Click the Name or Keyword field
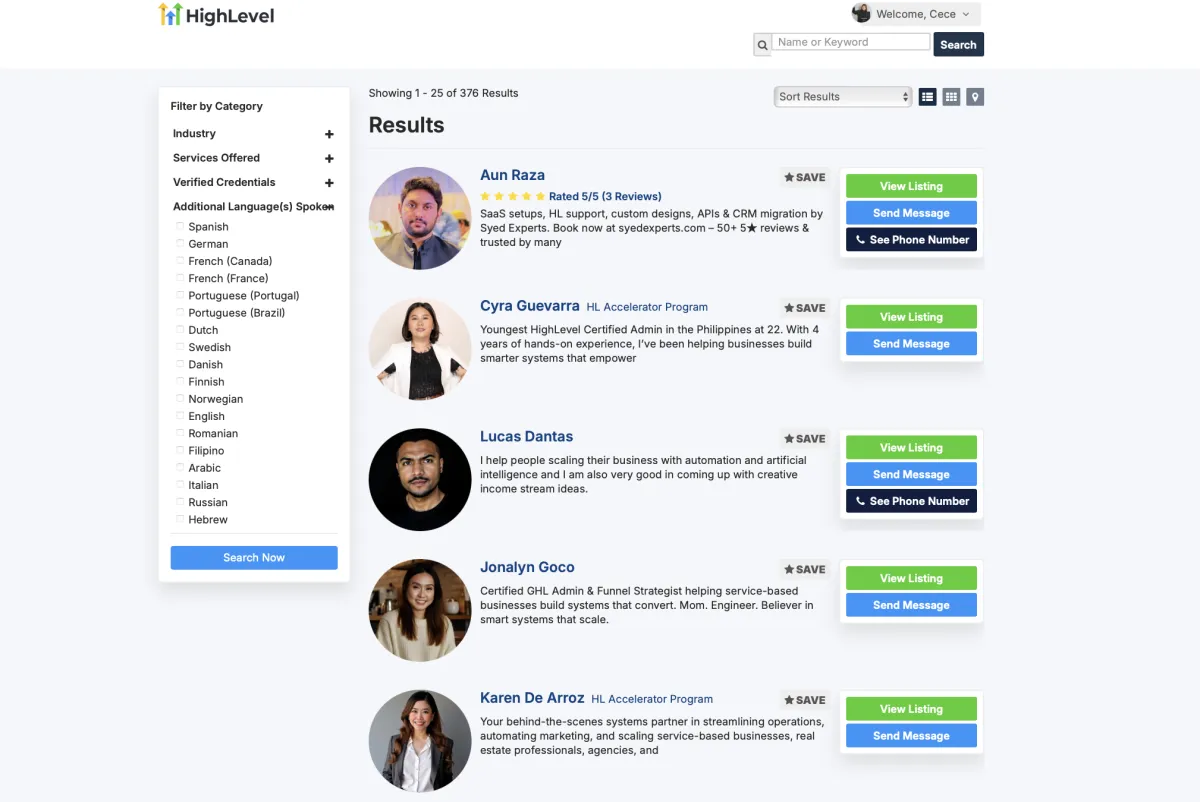 click(x=851, y=42)
